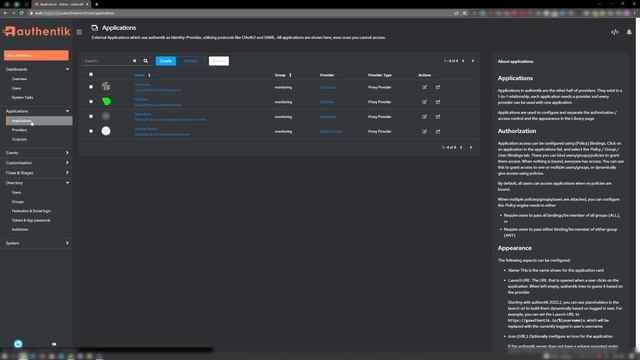Screen dimensions: 640x360
Task: Launch the topmost listed application externally
Action: tap(438, 87)
